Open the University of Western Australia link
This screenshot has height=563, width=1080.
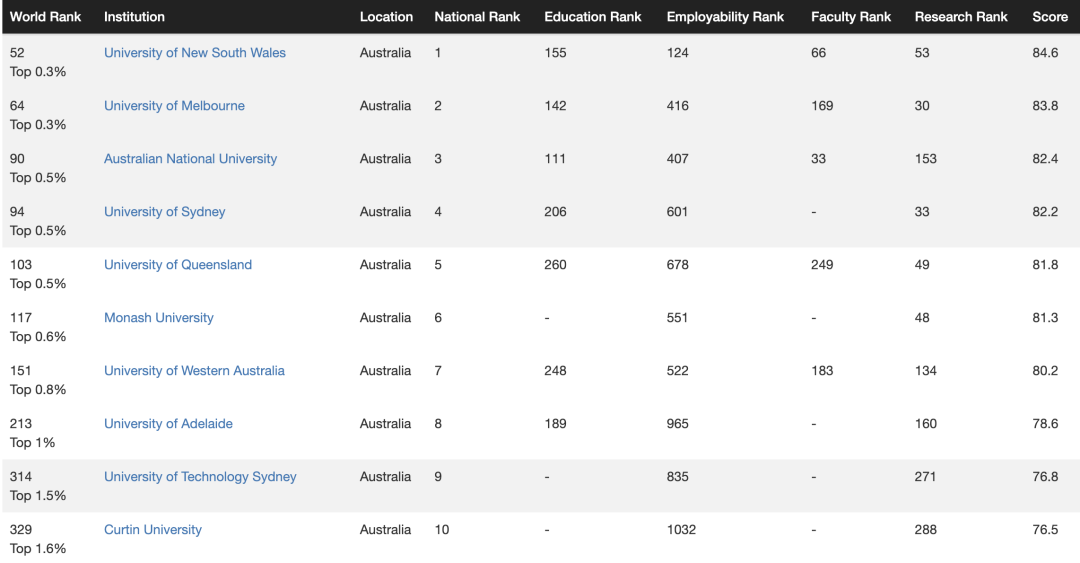pos(194,371)
